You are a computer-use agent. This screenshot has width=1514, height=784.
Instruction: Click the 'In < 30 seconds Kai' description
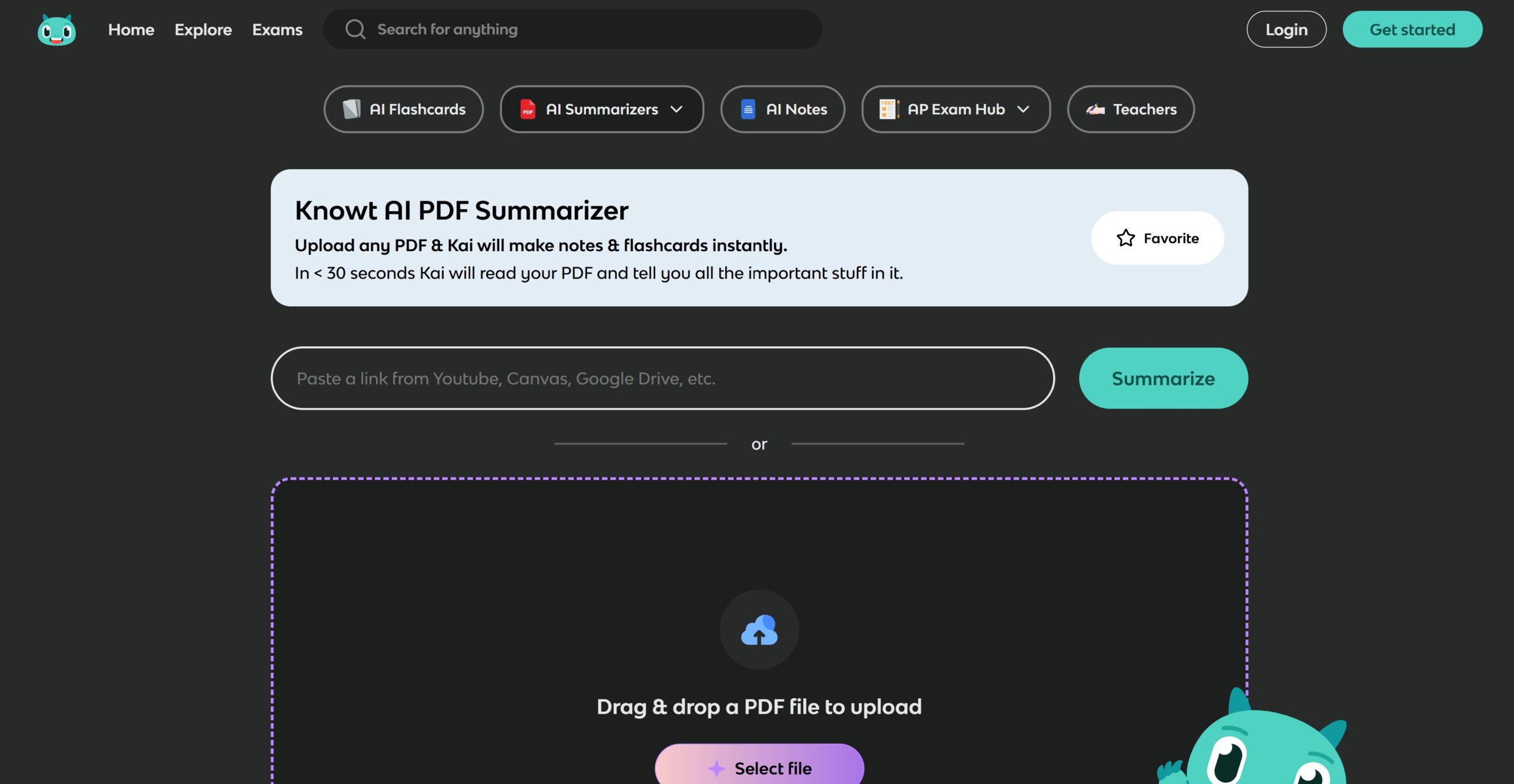(x=599, y=273)
